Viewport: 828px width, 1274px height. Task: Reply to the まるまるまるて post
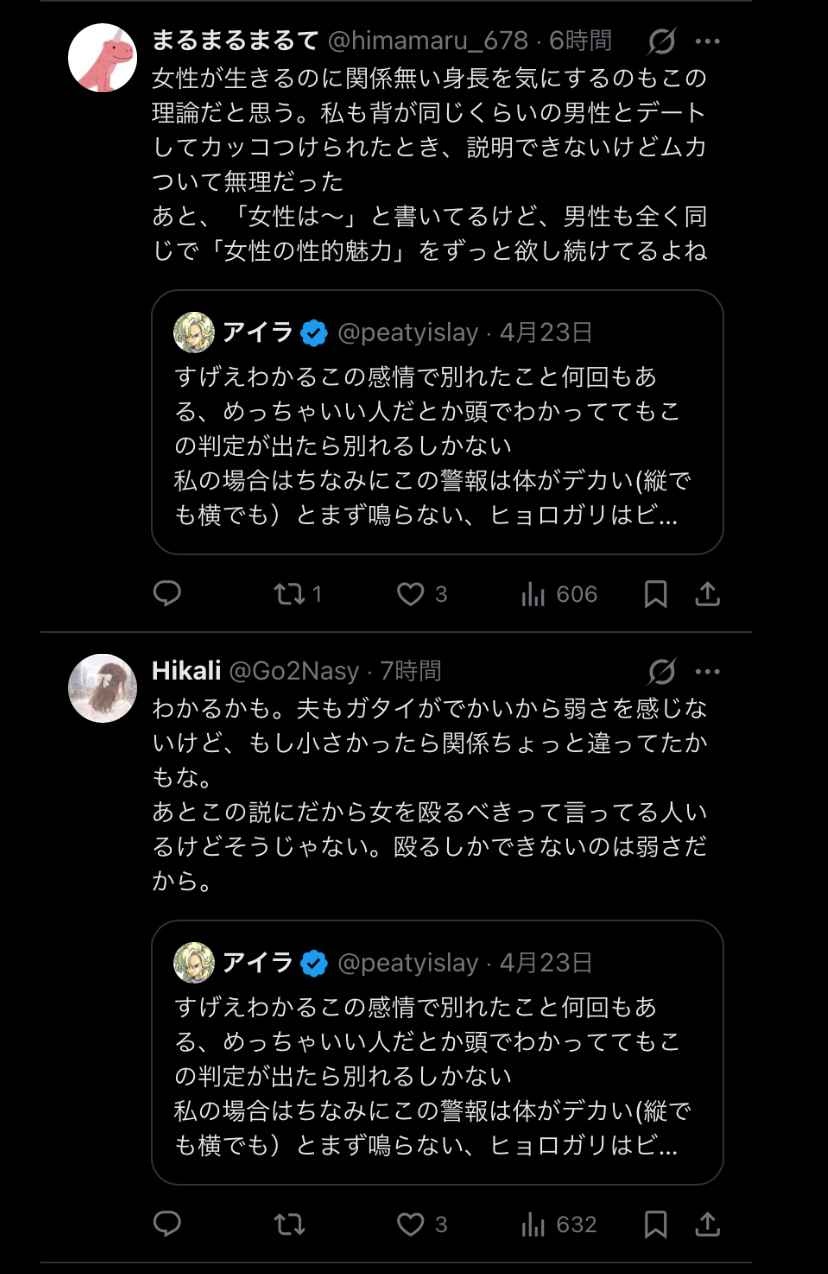click(167, 595)
